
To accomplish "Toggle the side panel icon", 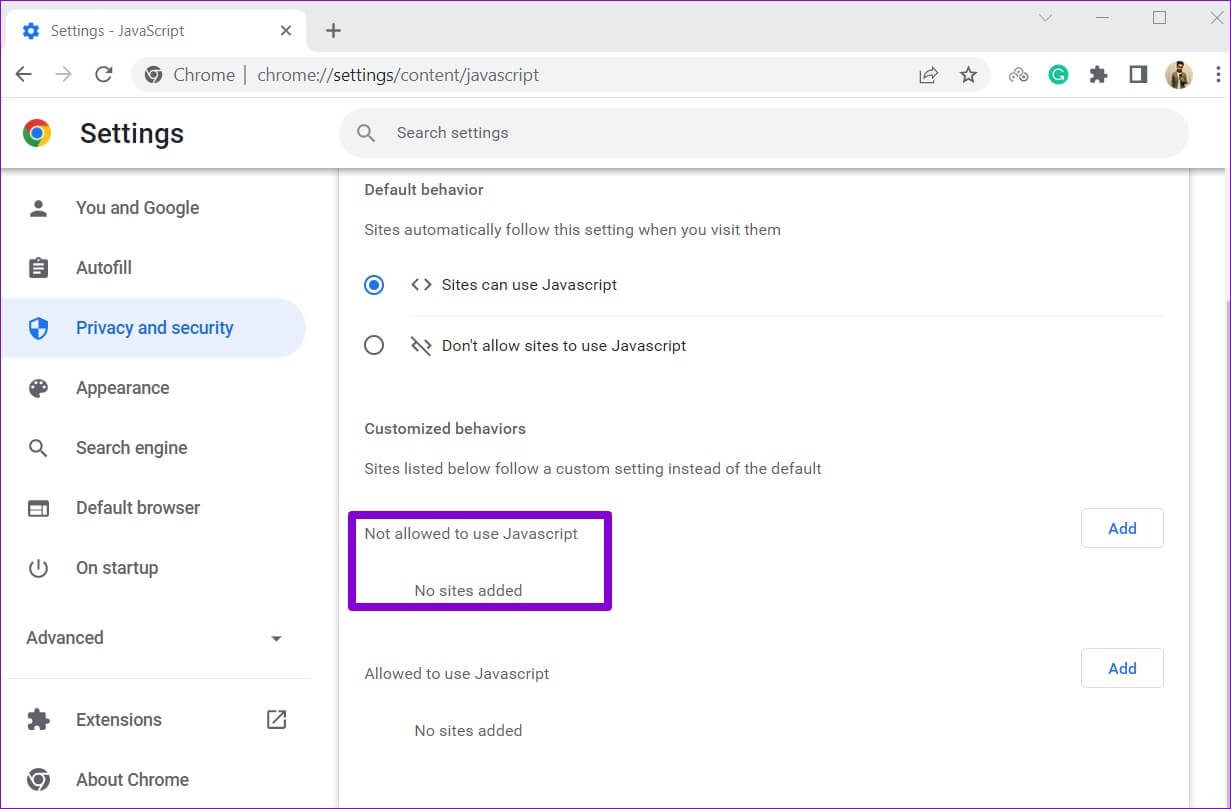I will [x=1138, y=75].
